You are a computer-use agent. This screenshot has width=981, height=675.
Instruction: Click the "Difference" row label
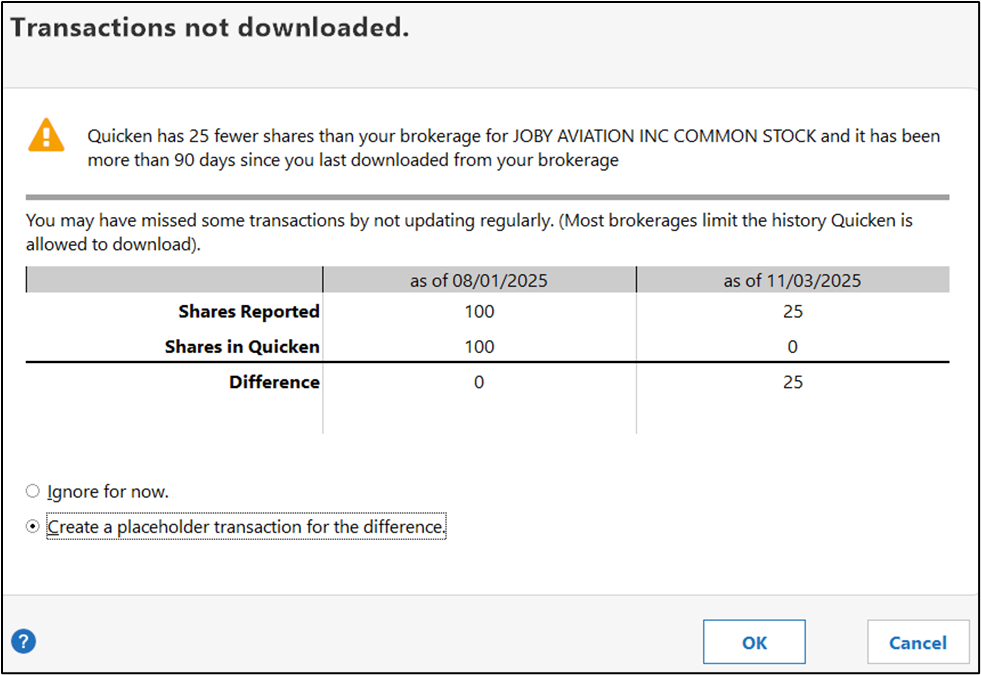click(274, 382)
